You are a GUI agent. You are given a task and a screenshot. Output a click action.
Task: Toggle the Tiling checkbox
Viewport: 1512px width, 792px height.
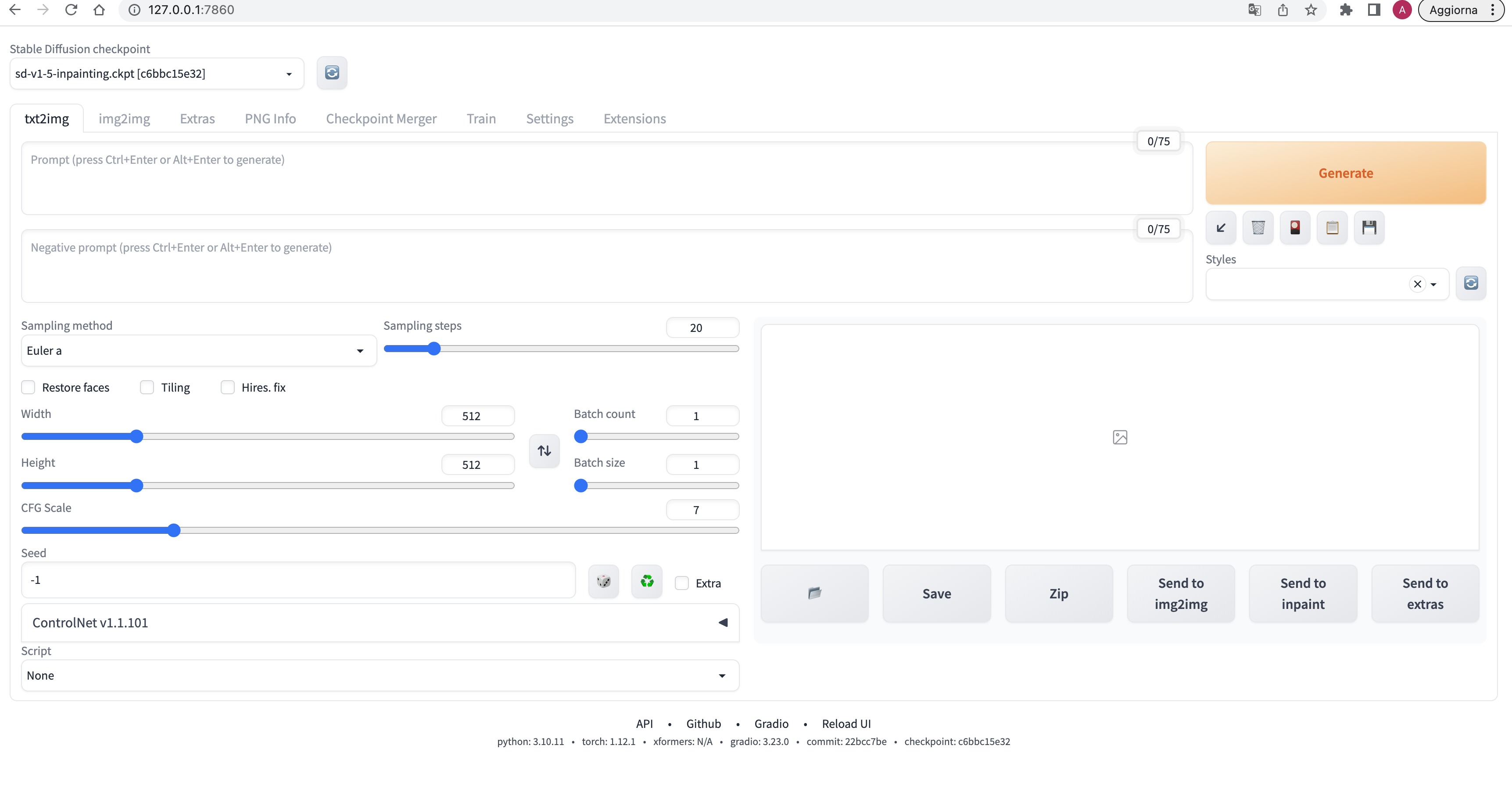coord(147,388)
